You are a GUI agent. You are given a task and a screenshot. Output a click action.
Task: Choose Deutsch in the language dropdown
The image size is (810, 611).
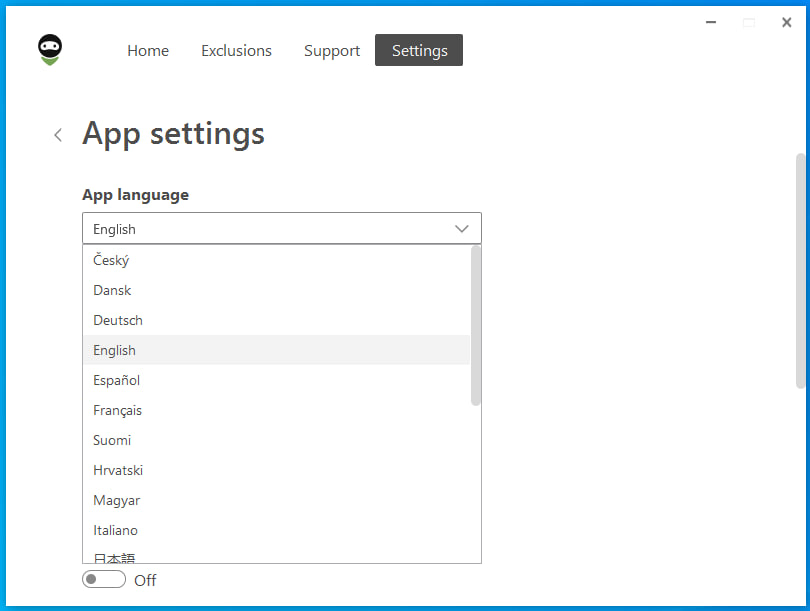pos(118,320)
